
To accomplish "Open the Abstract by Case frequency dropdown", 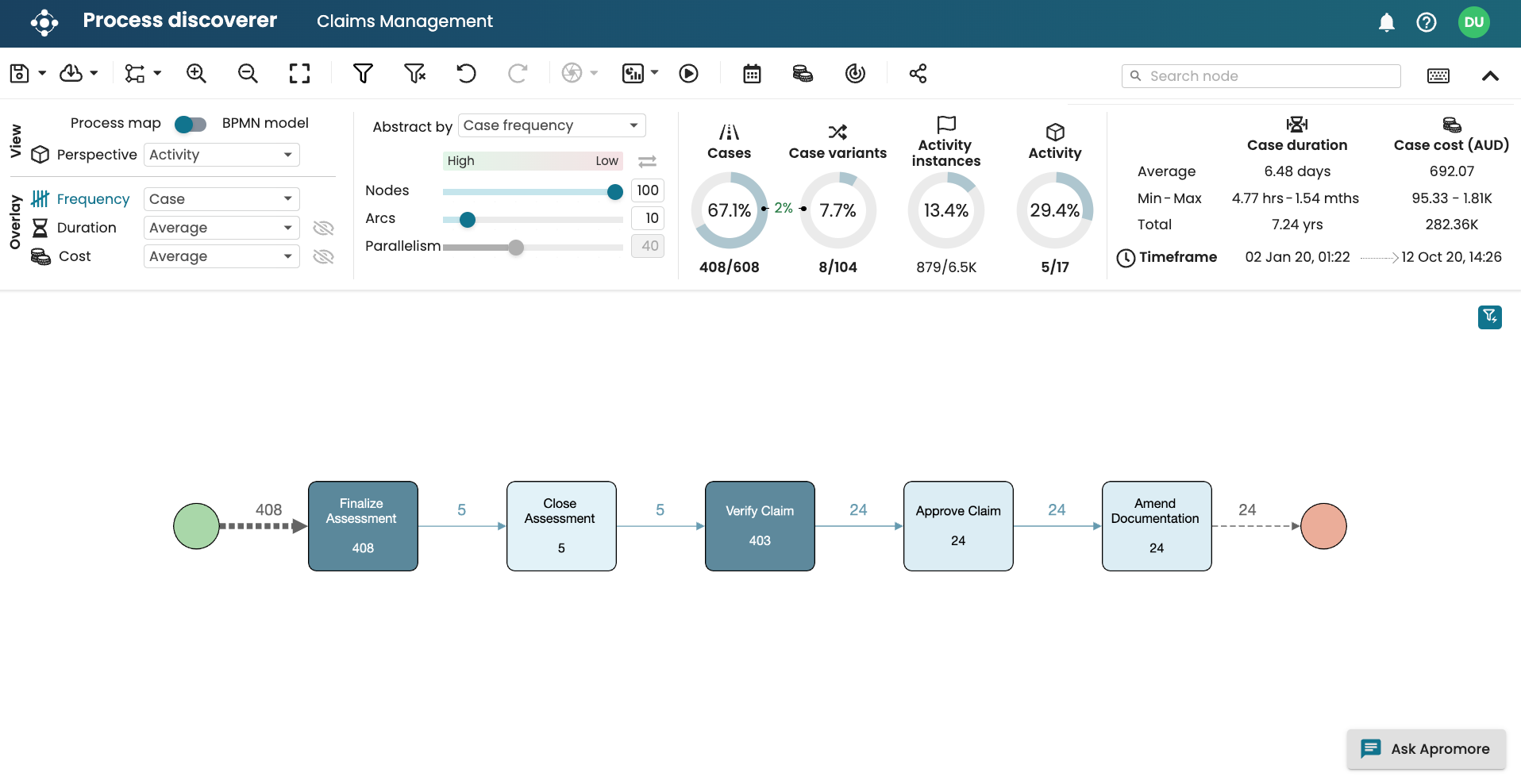I will pos(552,125).
